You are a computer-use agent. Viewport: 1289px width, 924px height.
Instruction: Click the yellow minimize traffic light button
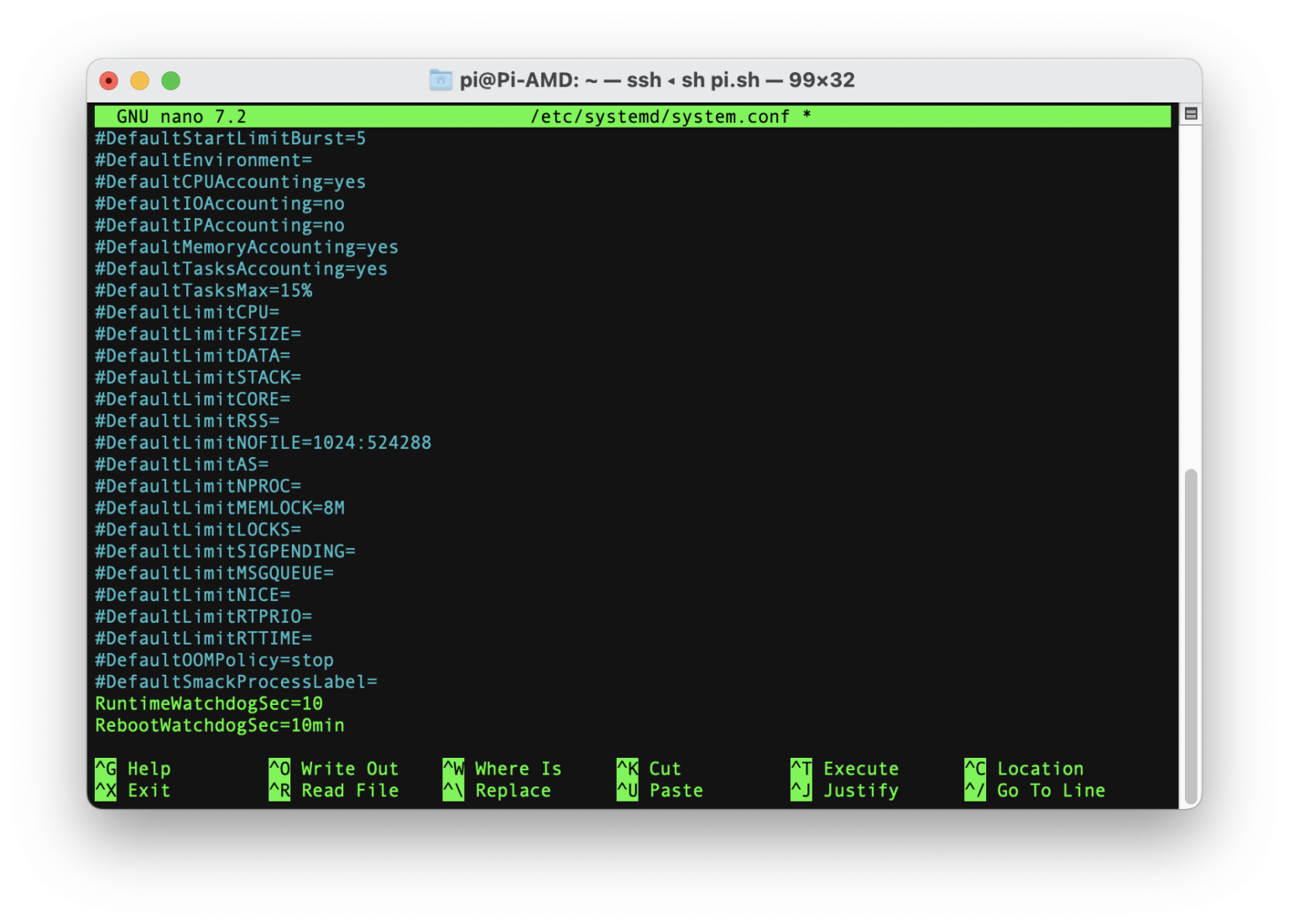click(x=139, y=81)
